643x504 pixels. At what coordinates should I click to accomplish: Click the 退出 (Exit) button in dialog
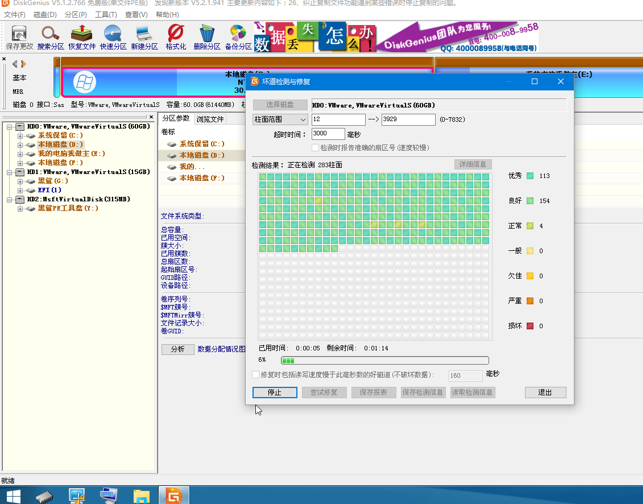point(545,393)
